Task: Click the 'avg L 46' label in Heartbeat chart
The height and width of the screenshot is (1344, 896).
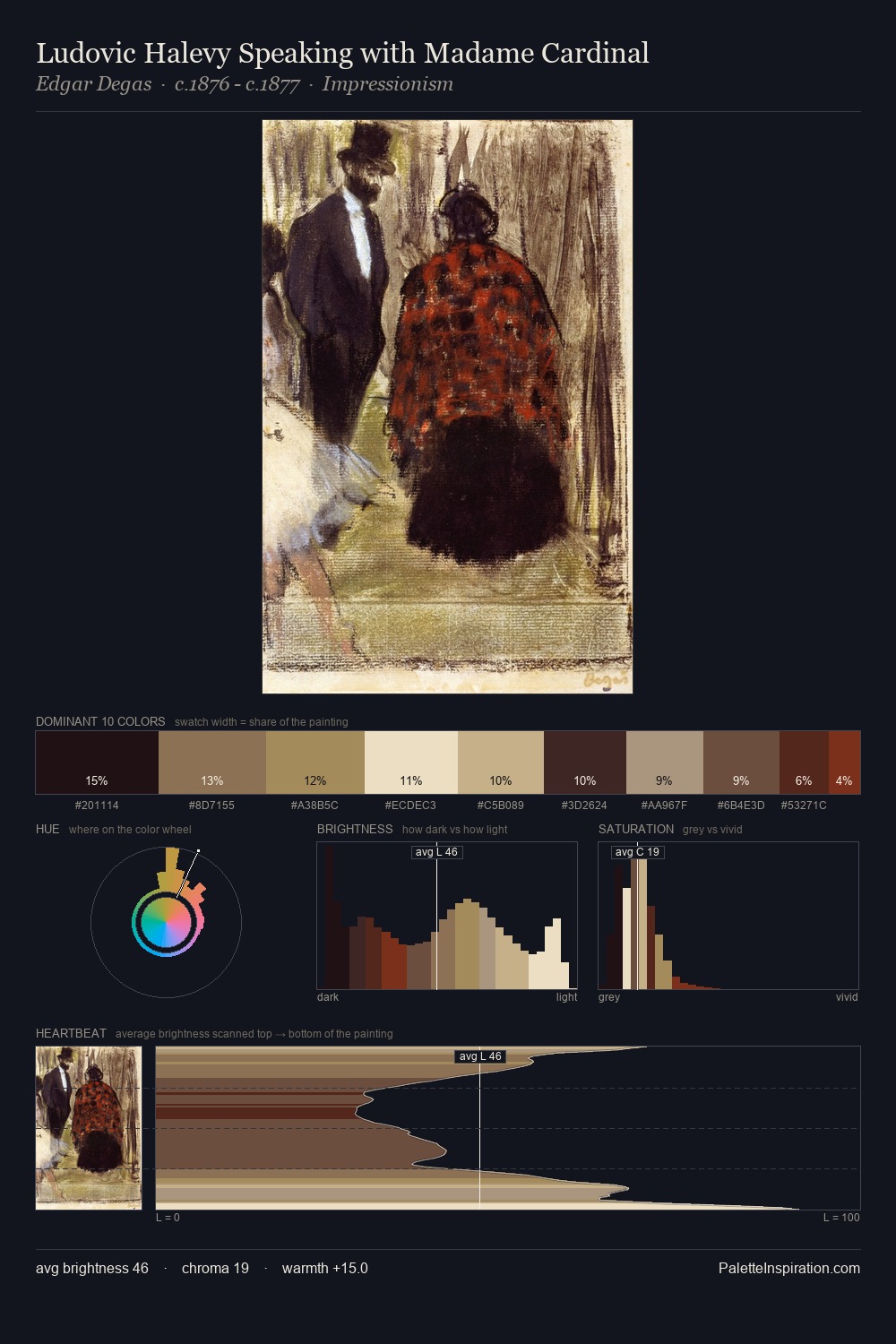Action: click(480, 1056)
